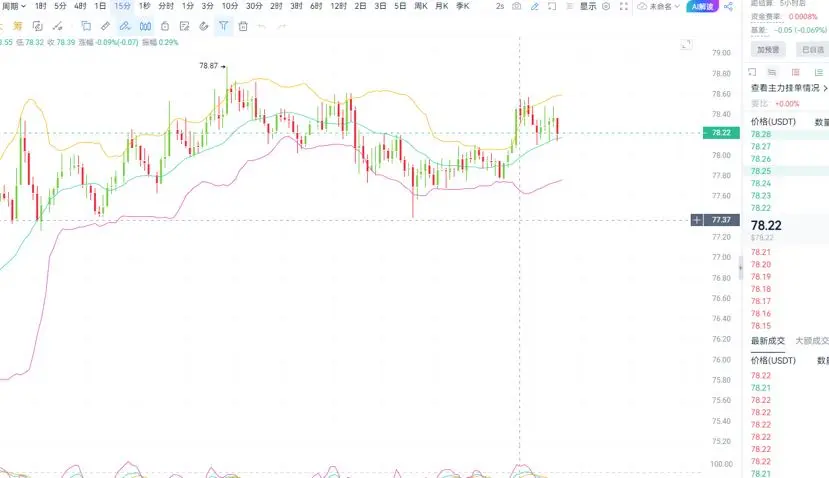The height and width of the screenshot is (478, 829).
Task: Select the 分时 time-share view
Action: pos(166,6)
